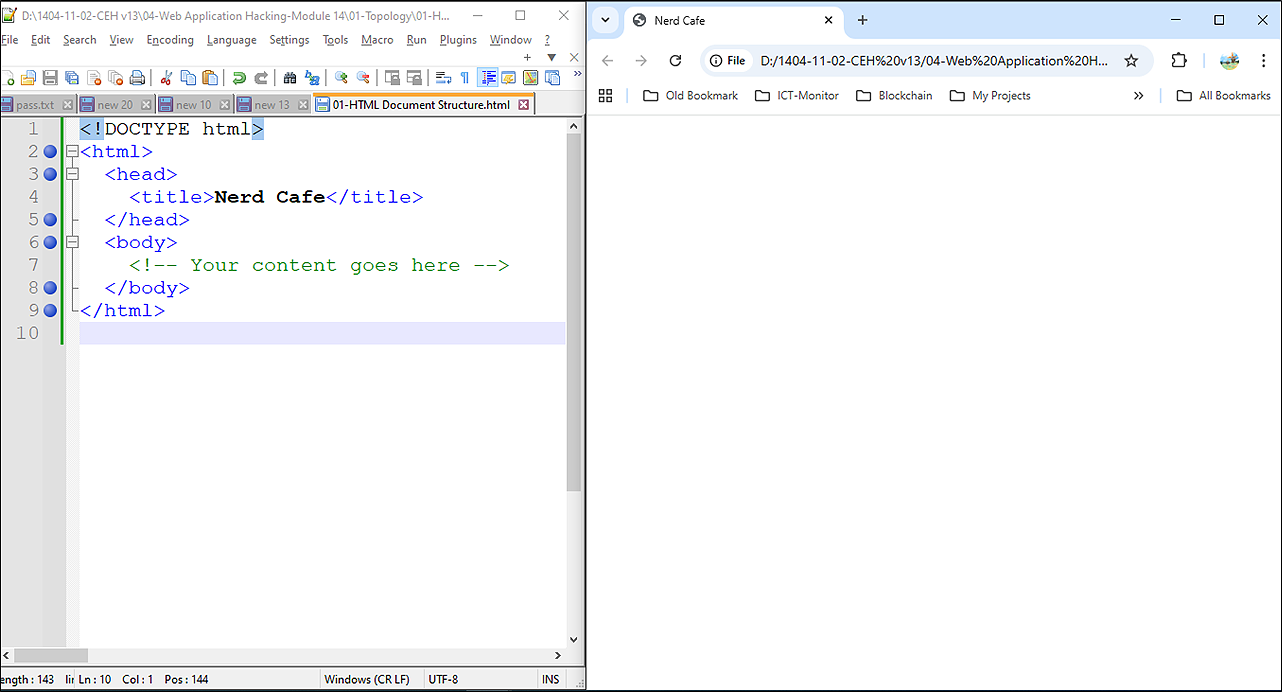Collapse the body tag fold marker
Viewport: 1282px width, 692px height.
[x=71, y=242]
